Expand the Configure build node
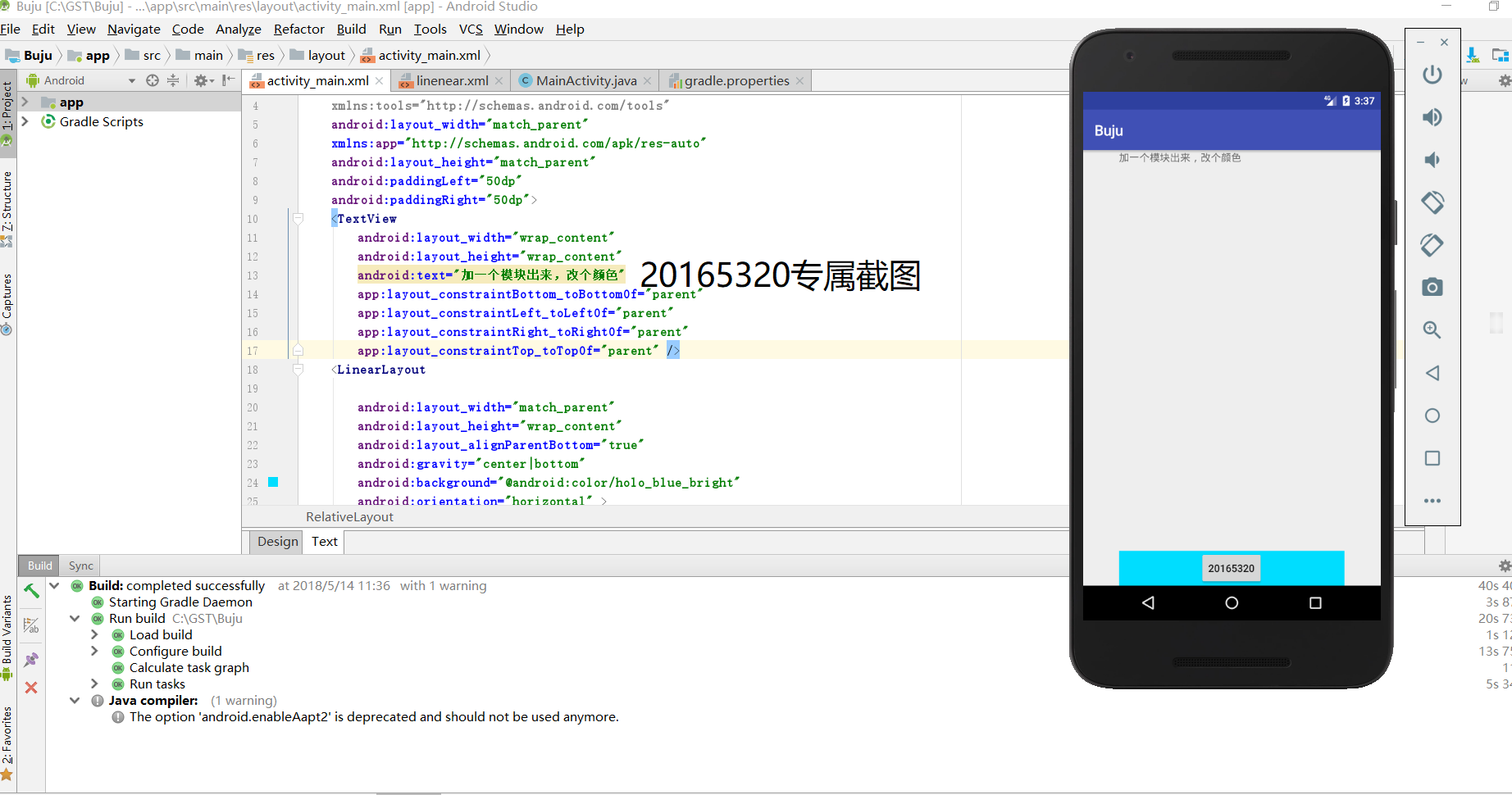This screenshot has height=795, width=1512. point(94,652)
